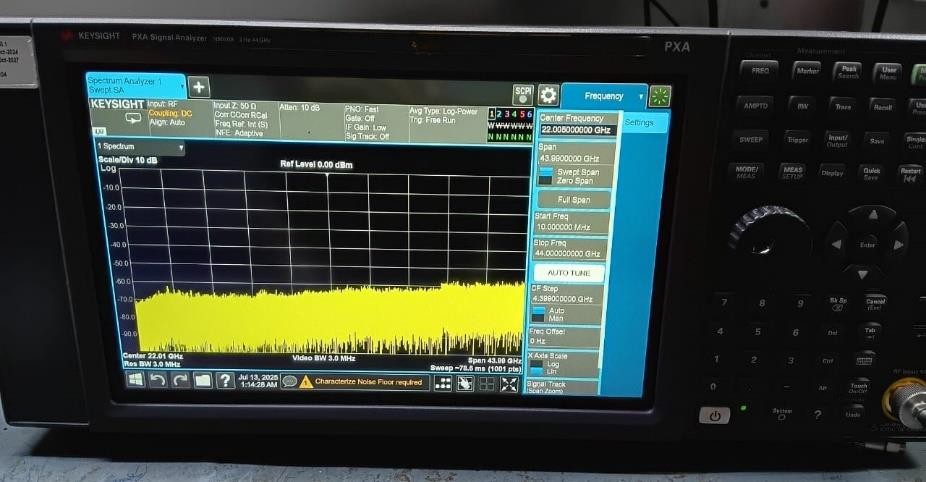Open the Input RF Coupling meas bar section
Screen dimensions: 926x482
(x=179, y=117)
